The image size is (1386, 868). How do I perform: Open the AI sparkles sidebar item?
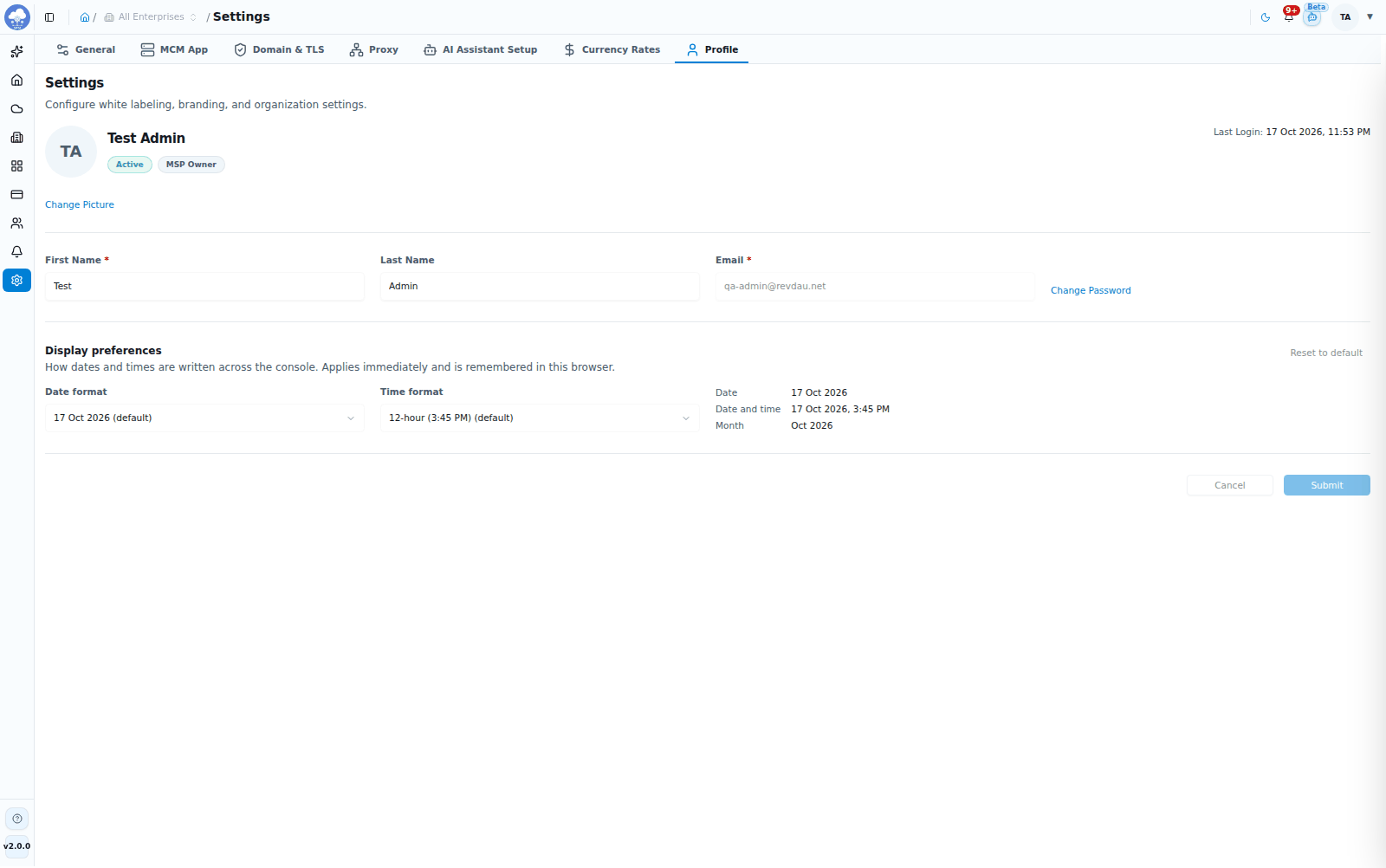pos(16,52)
